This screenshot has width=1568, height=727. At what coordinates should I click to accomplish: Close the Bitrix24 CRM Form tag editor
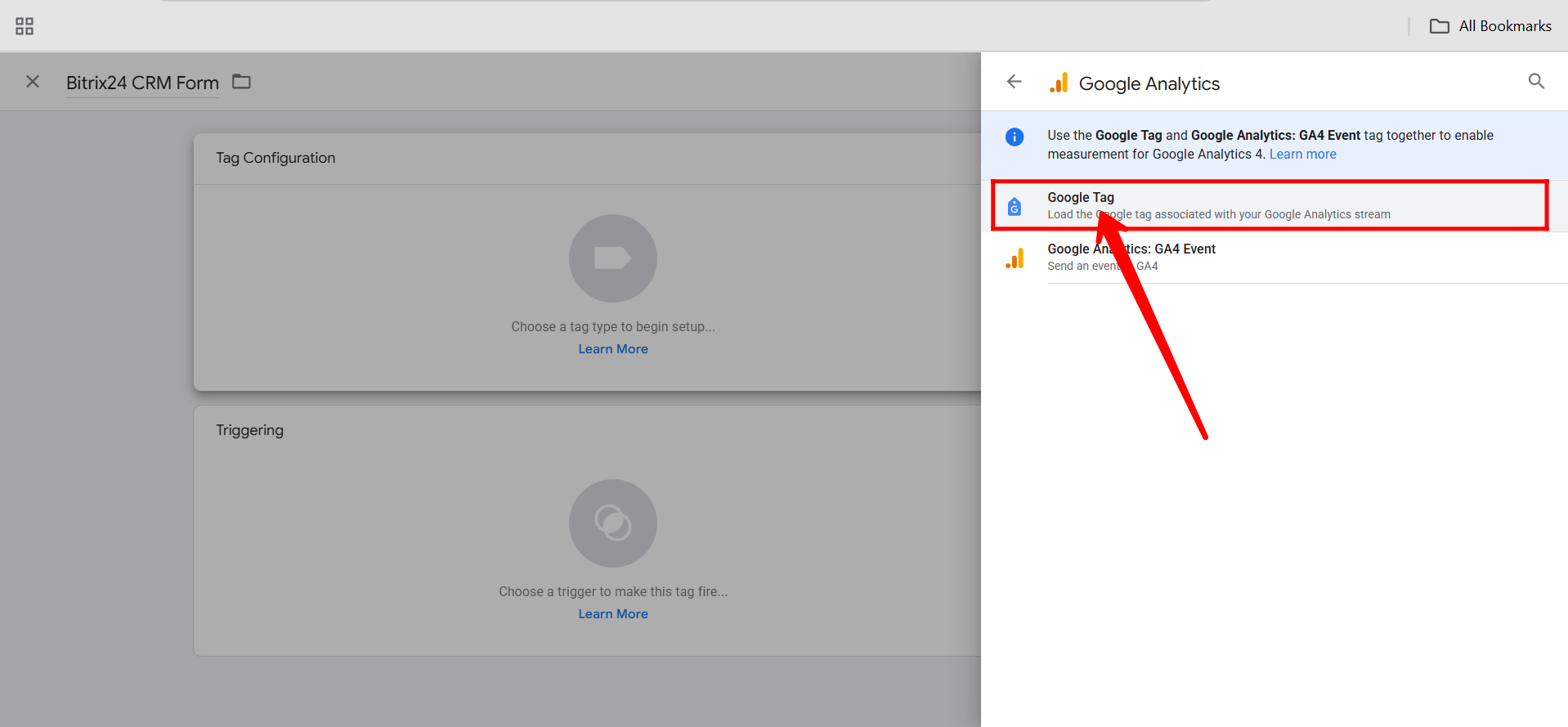33,82
